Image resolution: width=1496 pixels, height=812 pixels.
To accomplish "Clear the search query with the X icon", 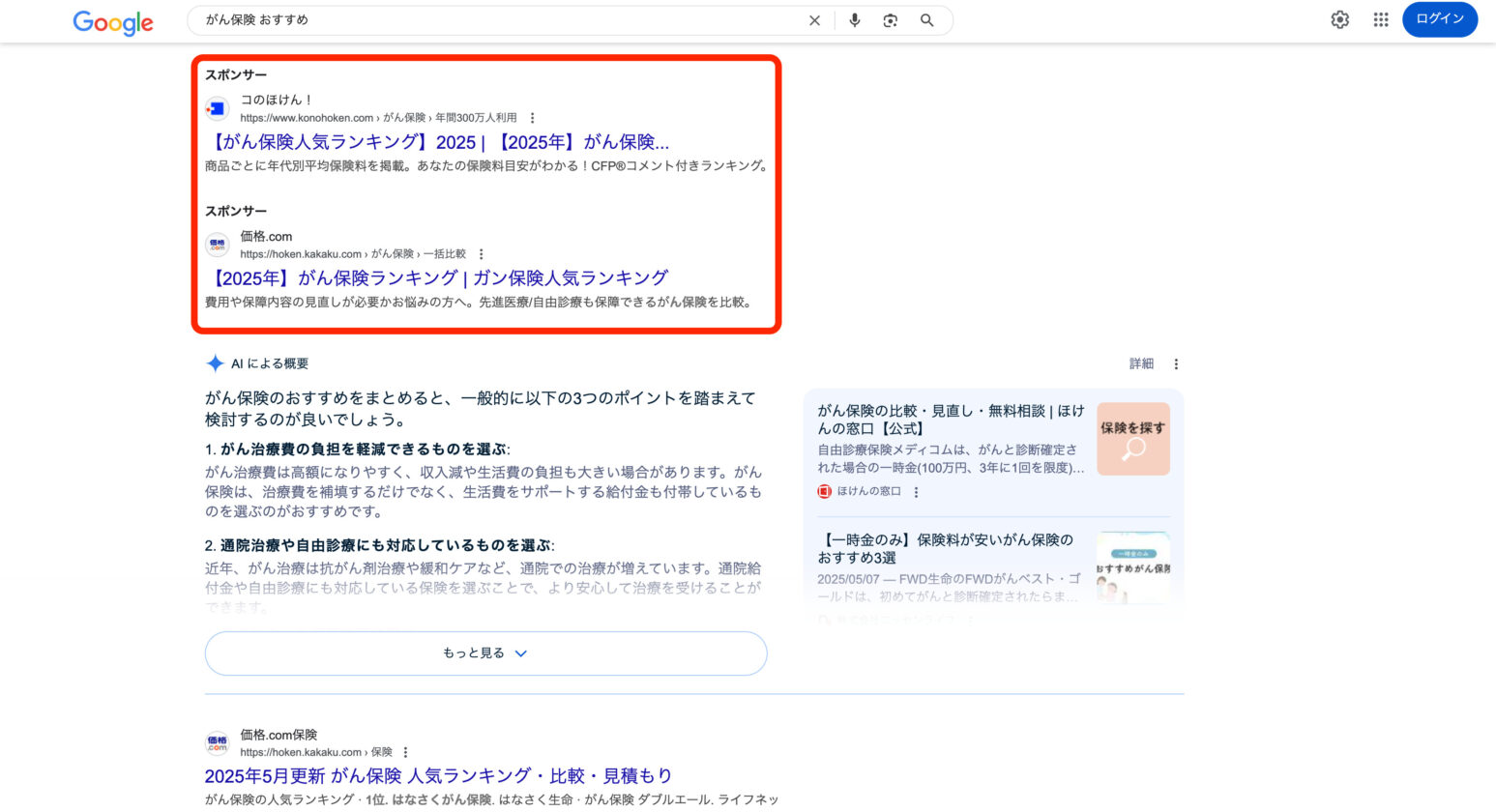I will (x=814, y=20).
